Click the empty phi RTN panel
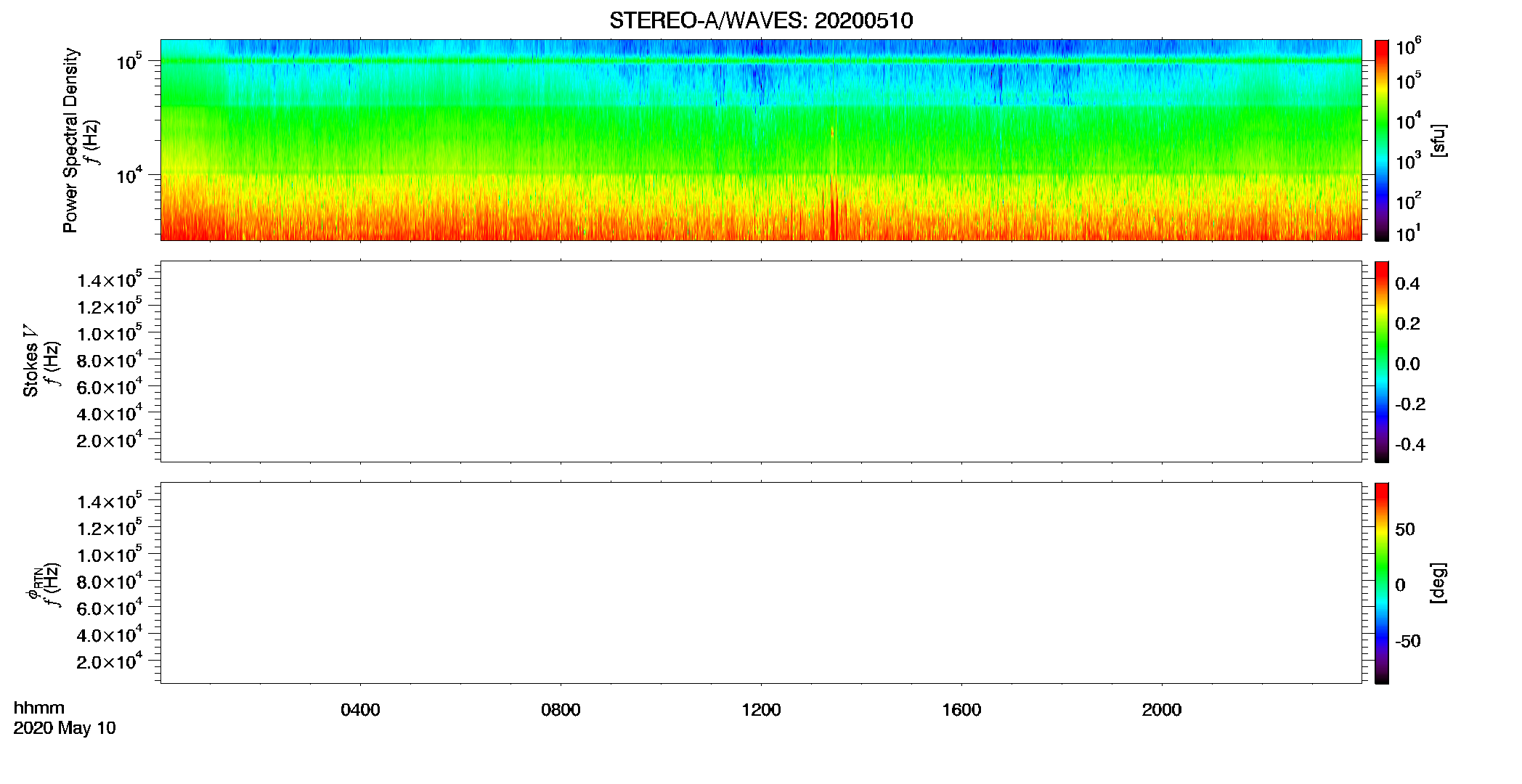This screenshot has height=784, width=1522. click(761, 583)
